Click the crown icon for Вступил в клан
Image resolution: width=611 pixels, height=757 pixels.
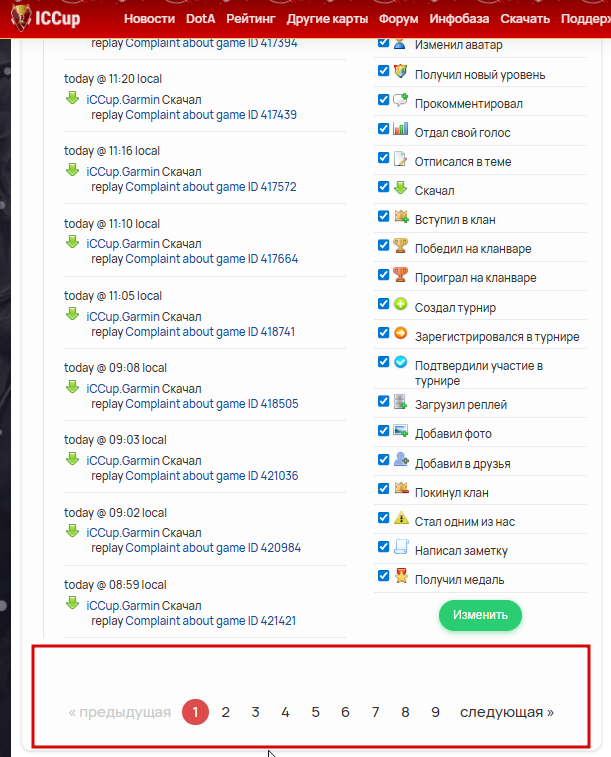(401, 216)
